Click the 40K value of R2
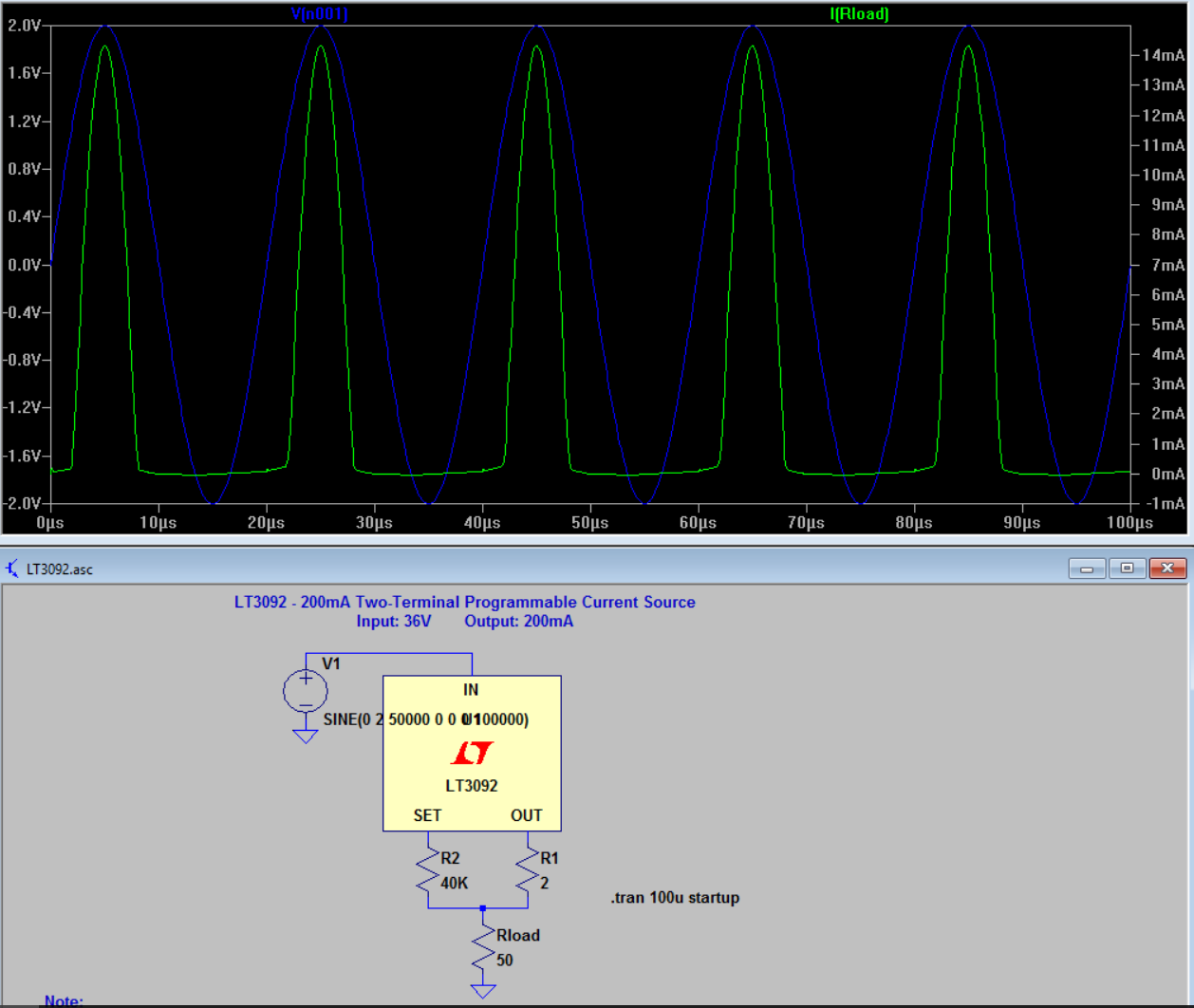Viewport: 1194px width, 1008px height. (x=455, y=884)
